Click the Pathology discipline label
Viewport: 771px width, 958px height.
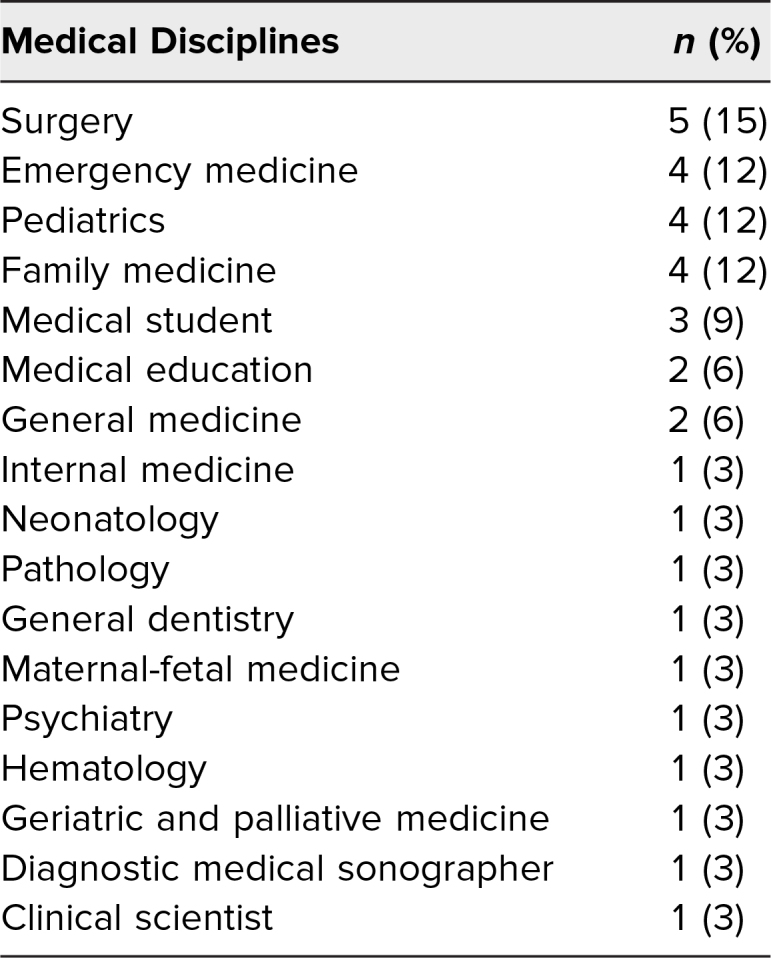[85, 571]
